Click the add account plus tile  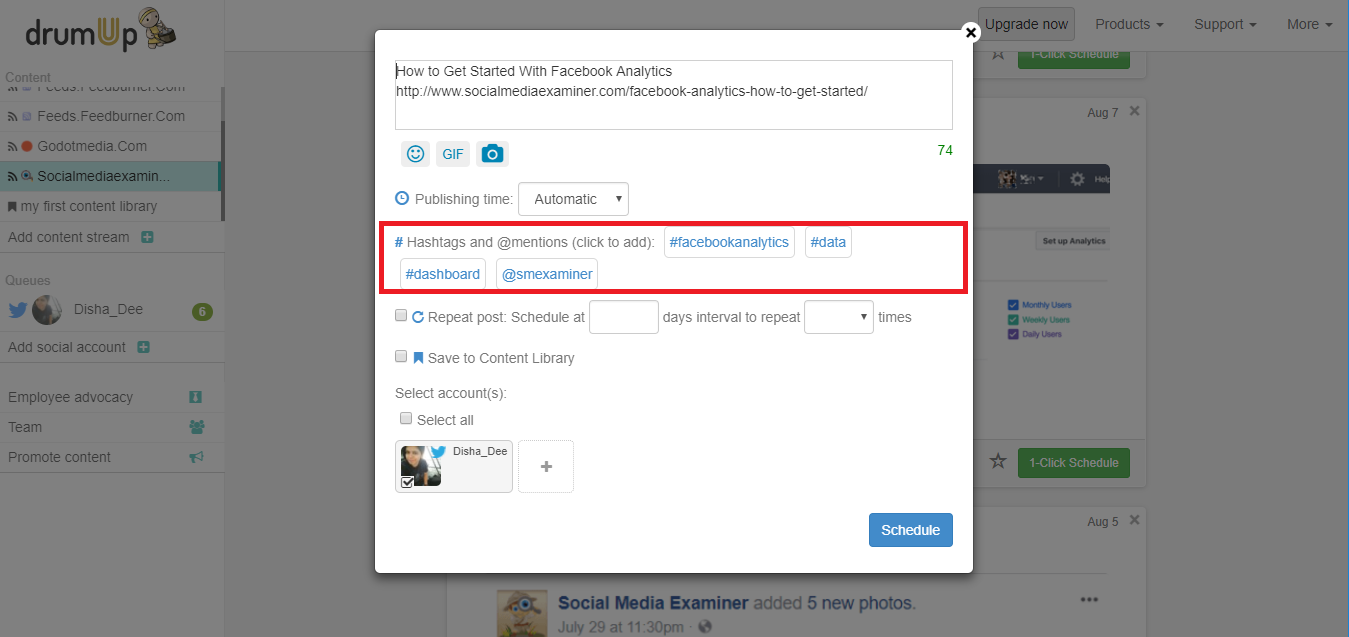point(546,467)
